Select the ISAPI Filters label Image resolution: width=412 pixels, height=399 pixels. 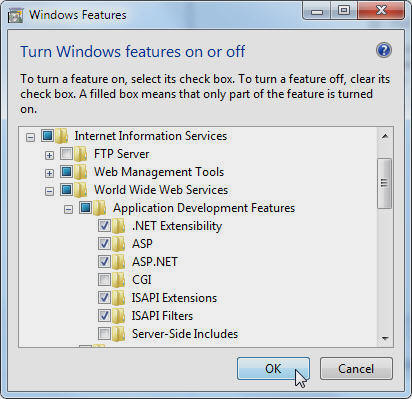[x=162, y=316]
